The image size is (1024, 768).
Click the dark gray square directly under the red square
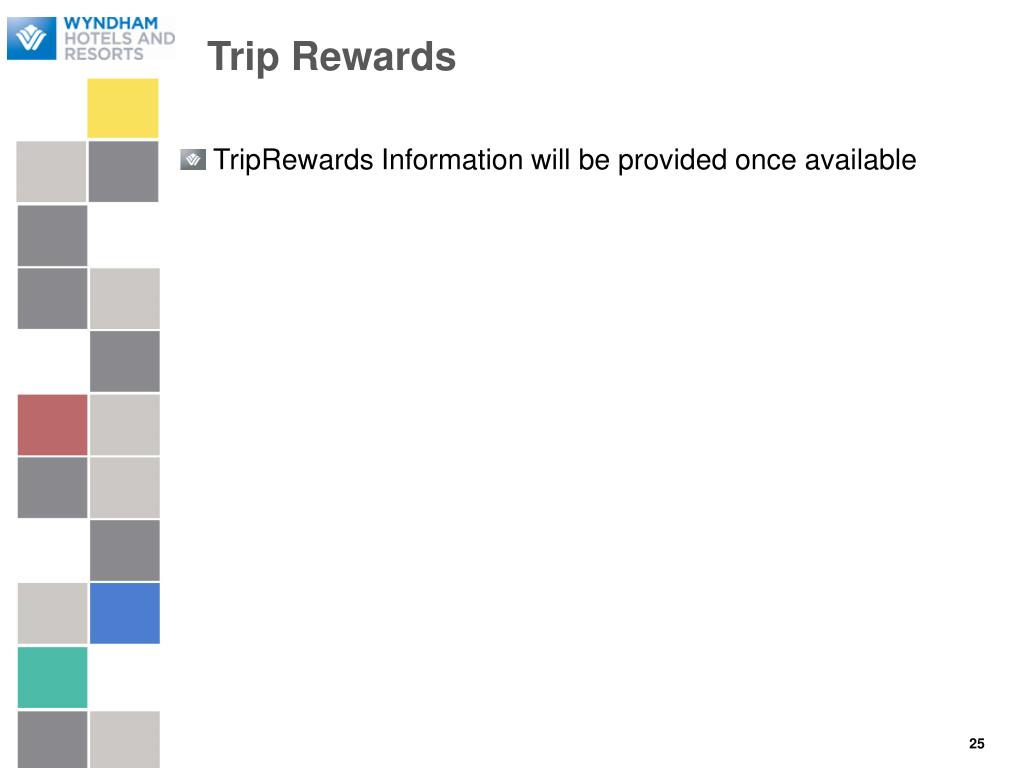tap(52, 487)
